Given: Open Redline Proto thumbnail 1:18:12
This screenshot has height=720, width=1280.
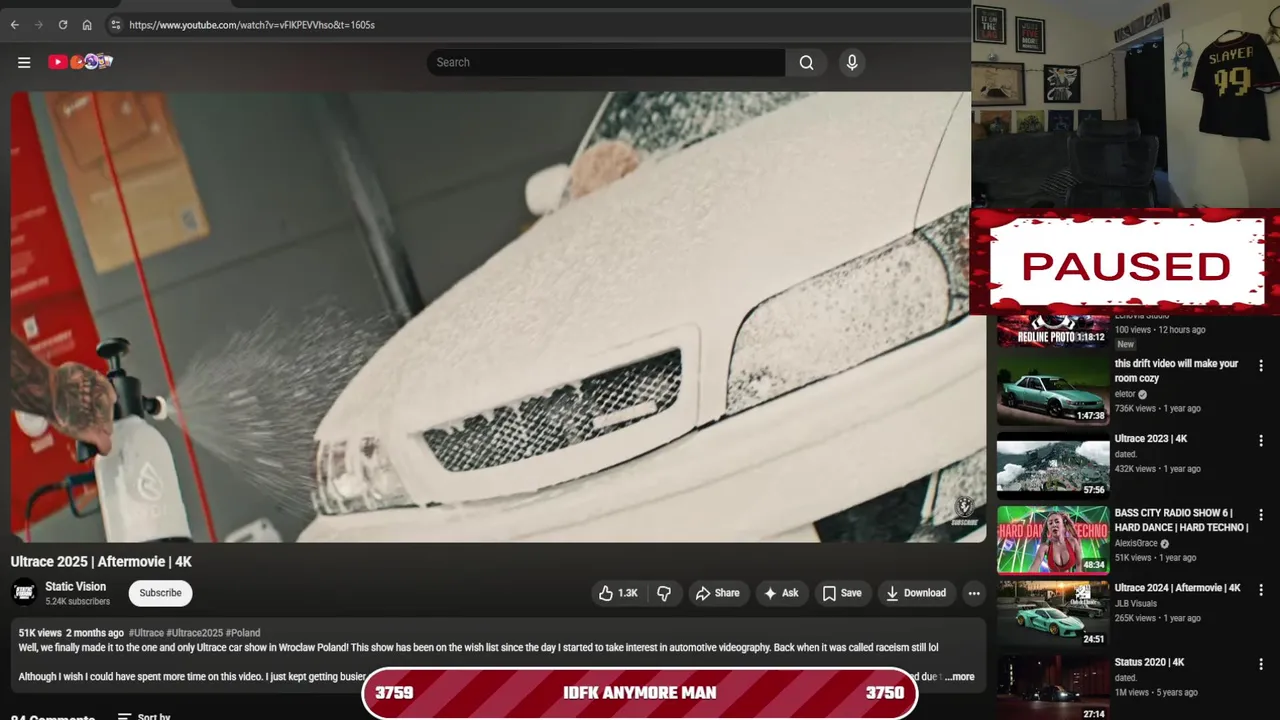Looking at the screenshot, I should (1053, 331).
